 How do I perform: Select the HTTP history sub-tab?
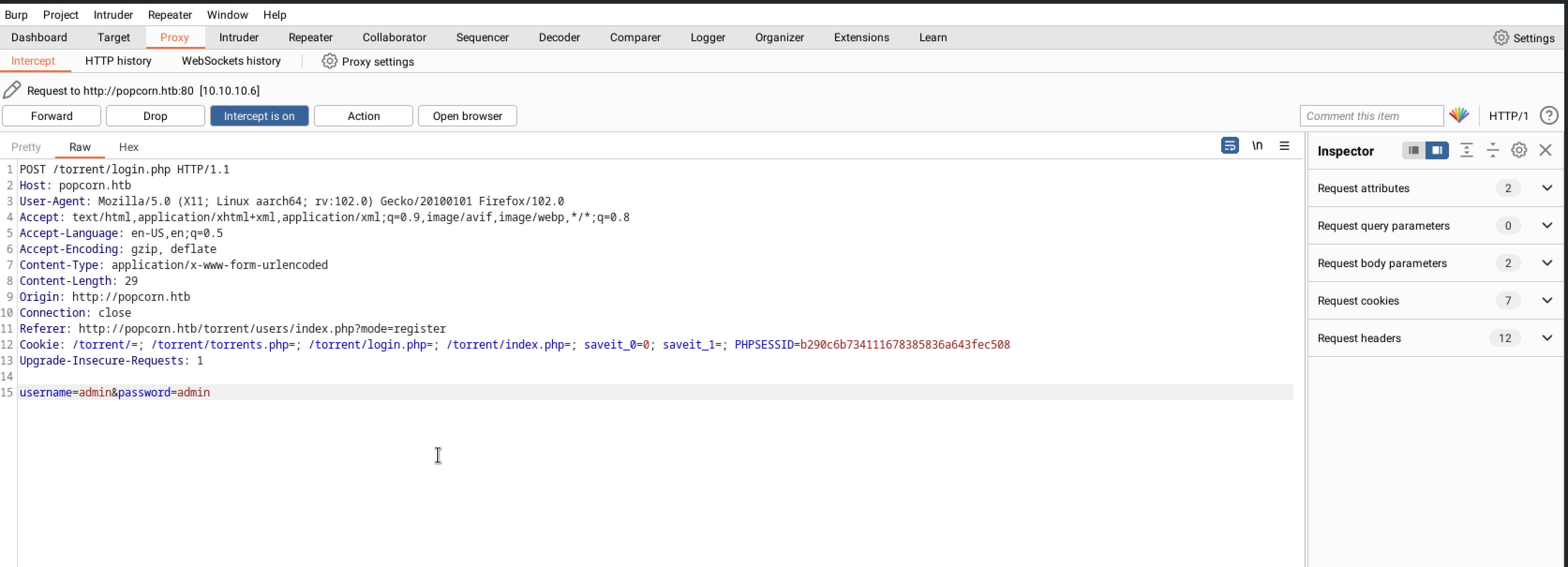[x=118, y=61]
